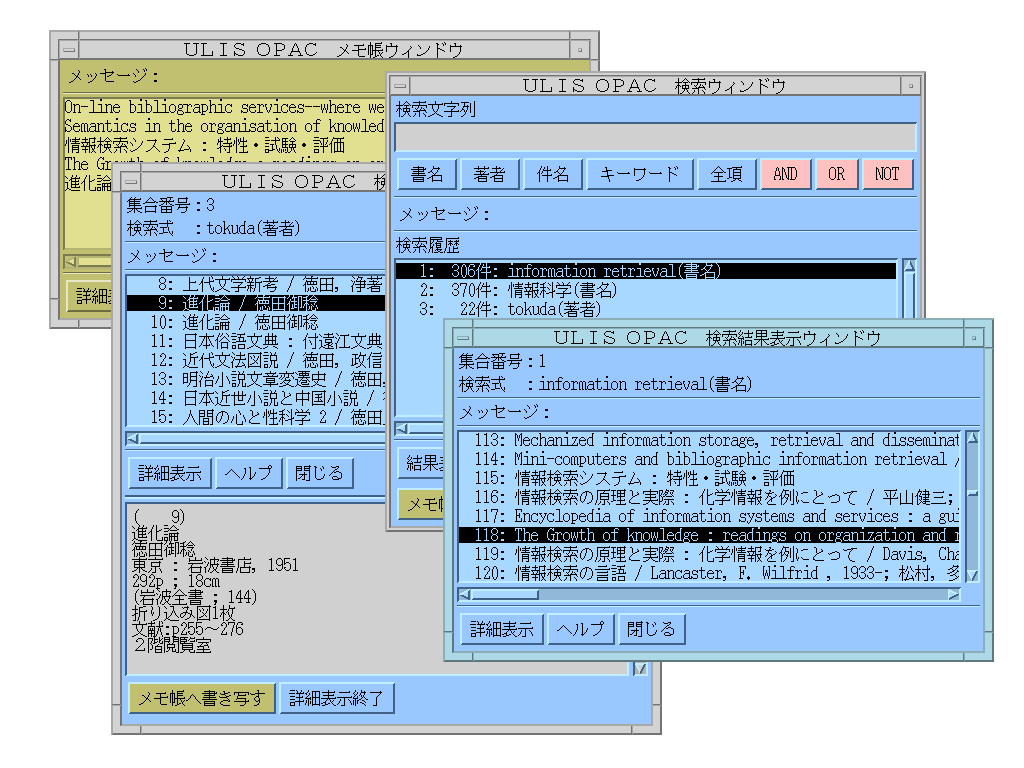Click the 検索文字列 search text field
Viewport: 1024px width, 768px height.
654,137
